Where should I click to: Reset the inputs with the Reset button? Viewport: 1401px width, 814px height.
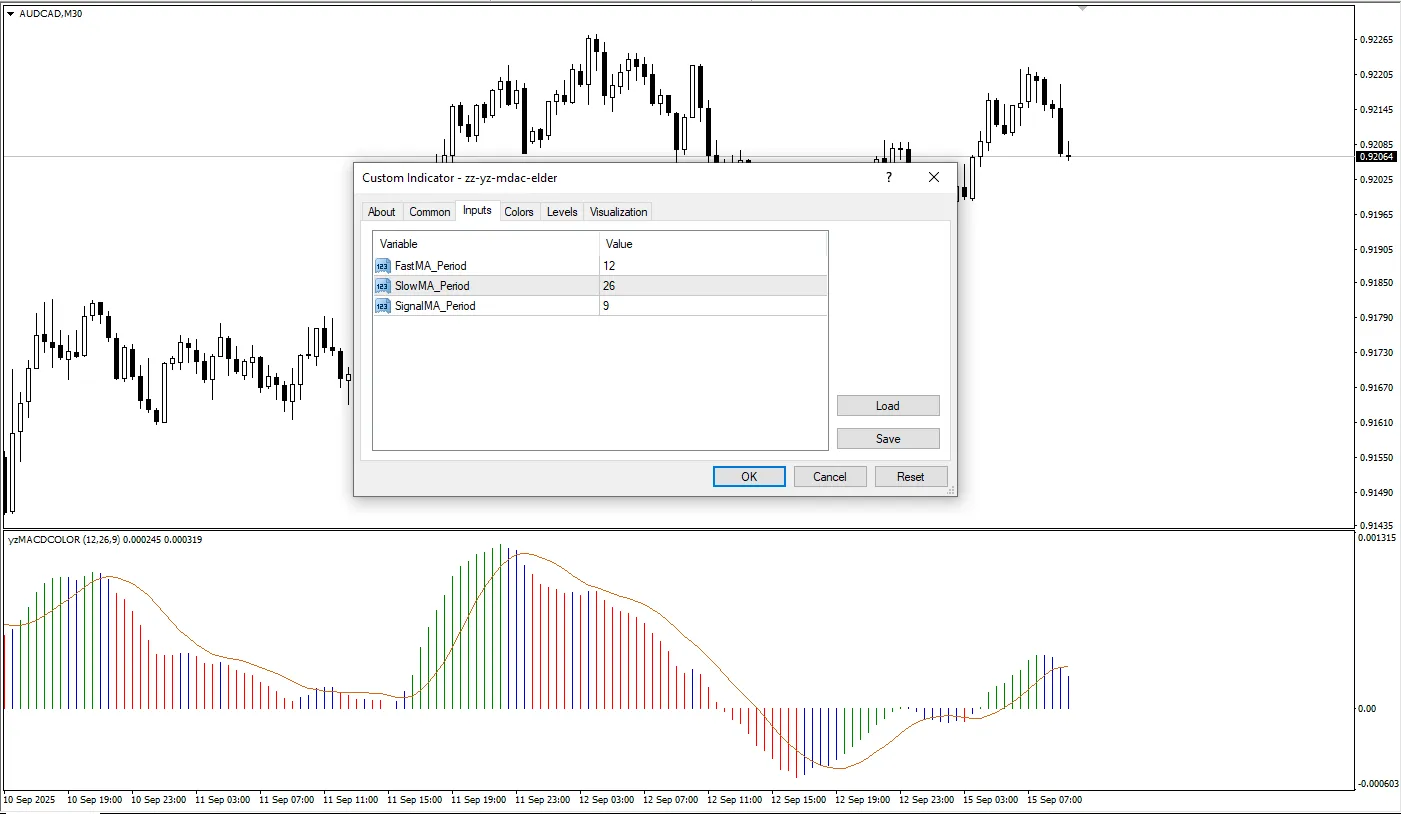click(910, 477)
